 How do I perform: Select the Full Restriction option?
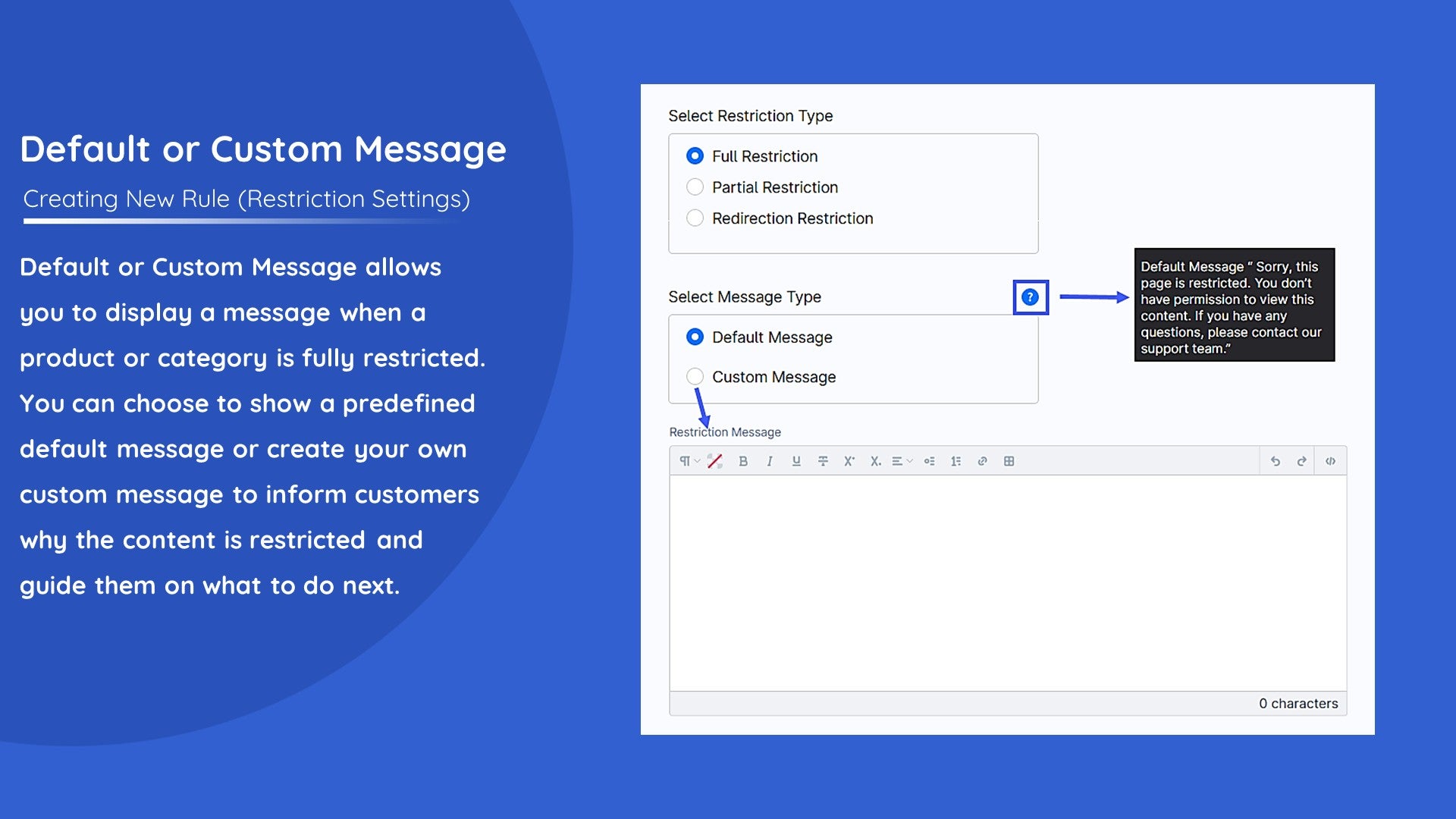695,156
